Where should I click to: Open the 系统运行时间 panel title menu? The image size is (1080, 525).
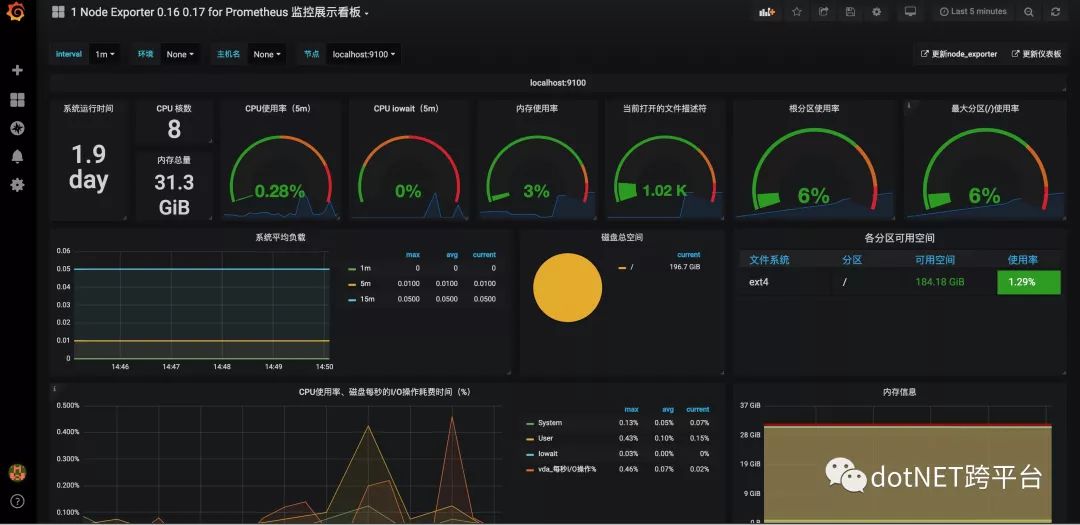[x=88, y=109]
